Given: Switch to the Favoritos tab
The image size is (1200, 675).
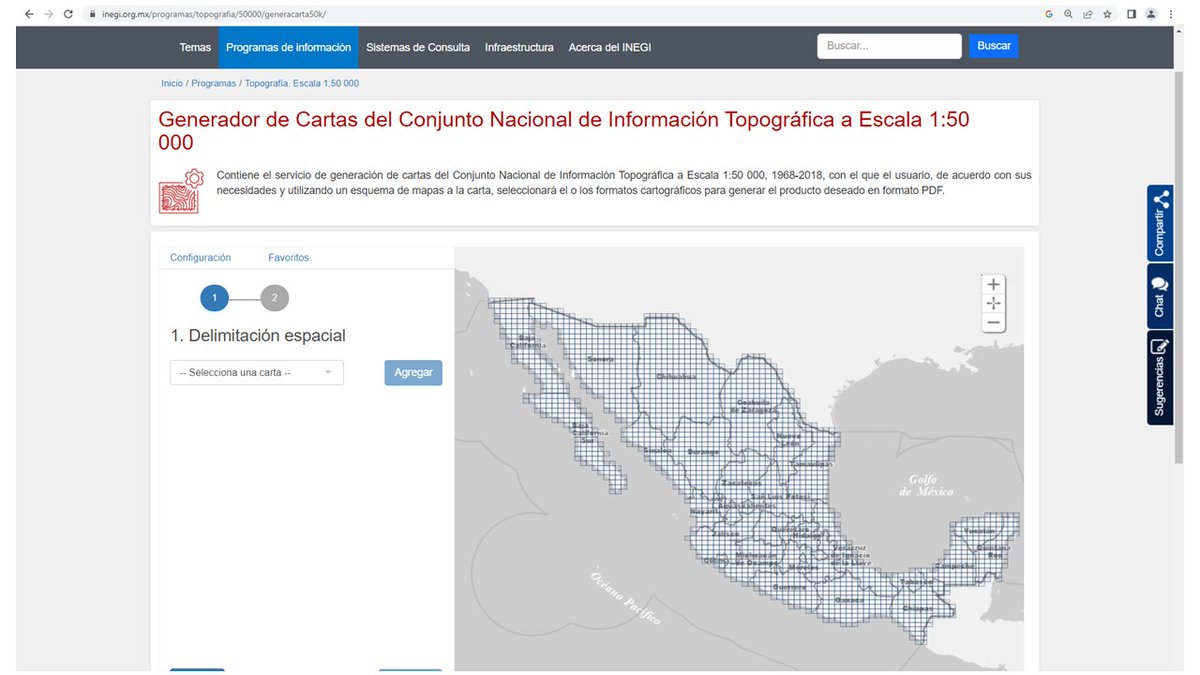Looking at the screenshot, I should click(x=288, y=258).
